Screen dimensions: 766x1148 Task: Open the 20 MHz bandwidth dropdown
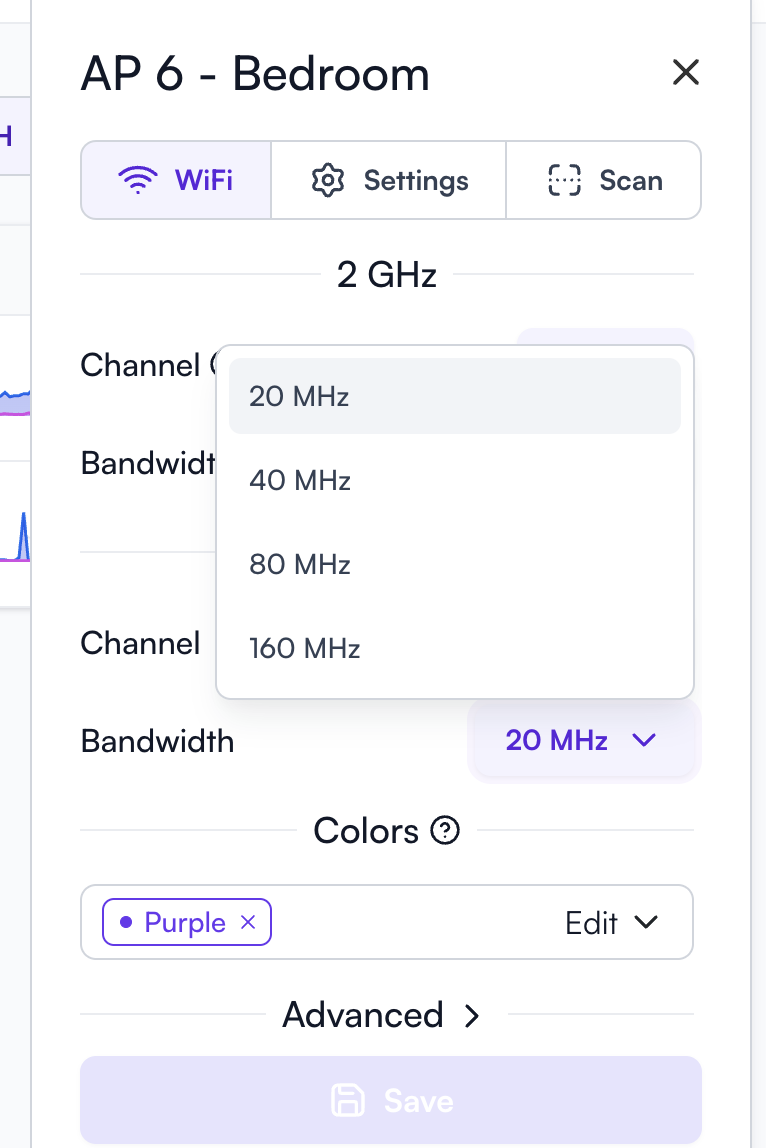click(584, 740)
